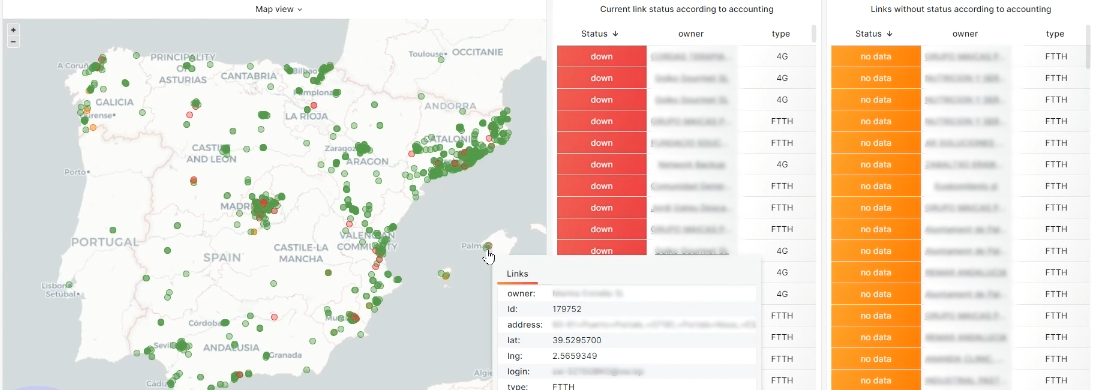Click the first 'no data' status cell

point(876,57)
